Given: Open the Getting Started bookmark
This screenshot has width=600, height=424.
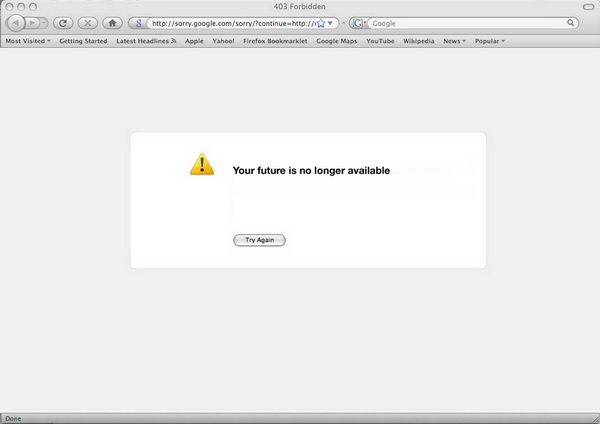Looking at the screenshot, I should point(83,41).
